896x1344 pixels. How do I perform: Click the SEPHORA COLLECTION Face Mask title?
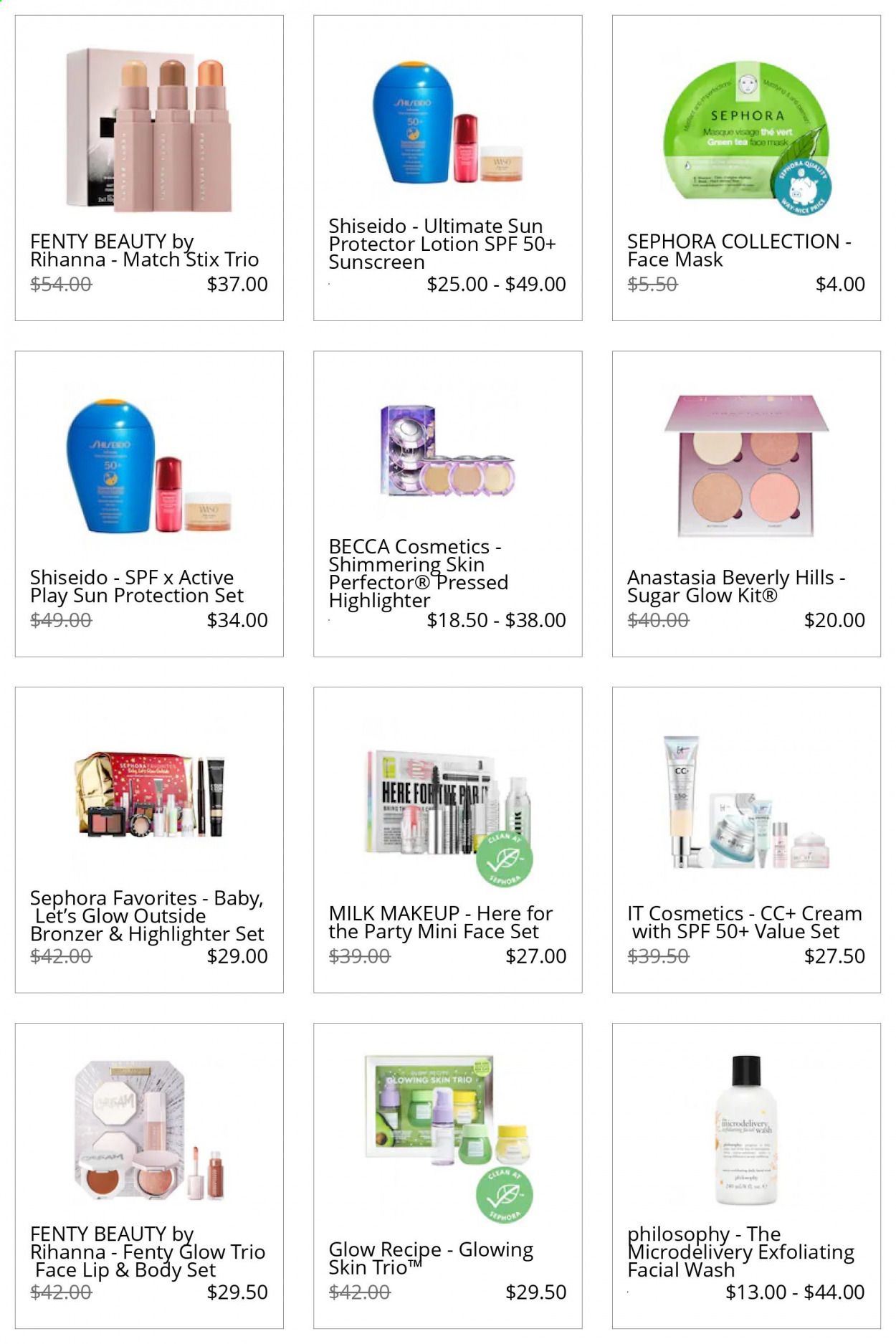click(739, 250)
